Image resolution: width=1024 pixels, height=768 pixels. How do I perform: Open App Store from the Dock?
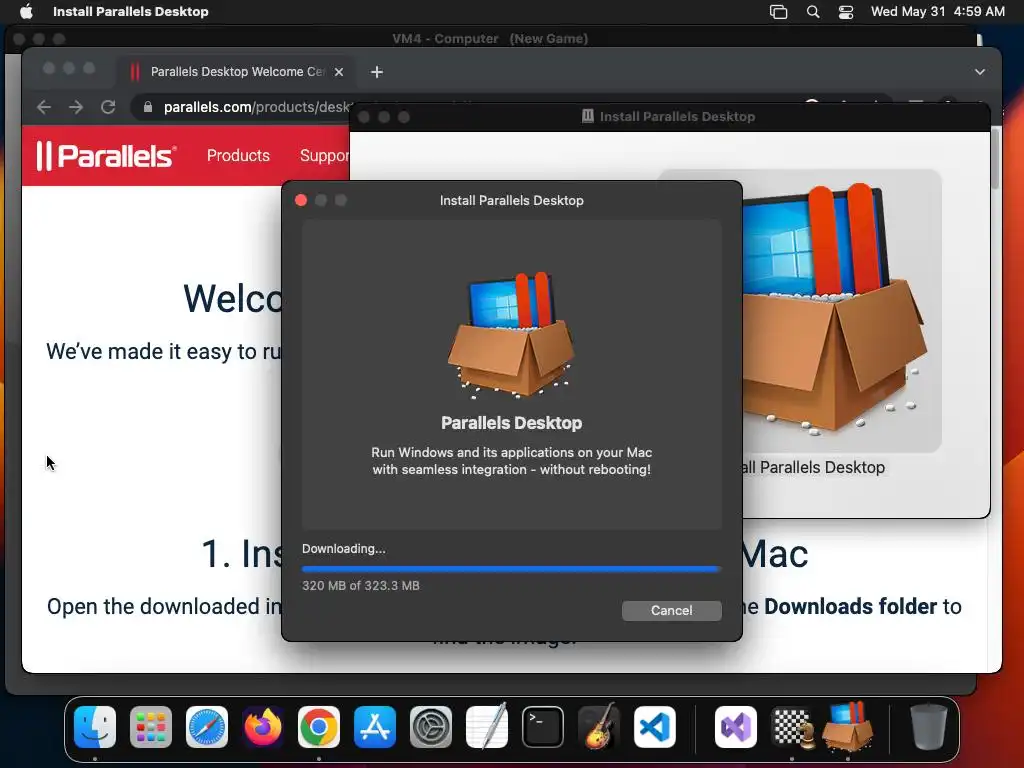point(375,727)
